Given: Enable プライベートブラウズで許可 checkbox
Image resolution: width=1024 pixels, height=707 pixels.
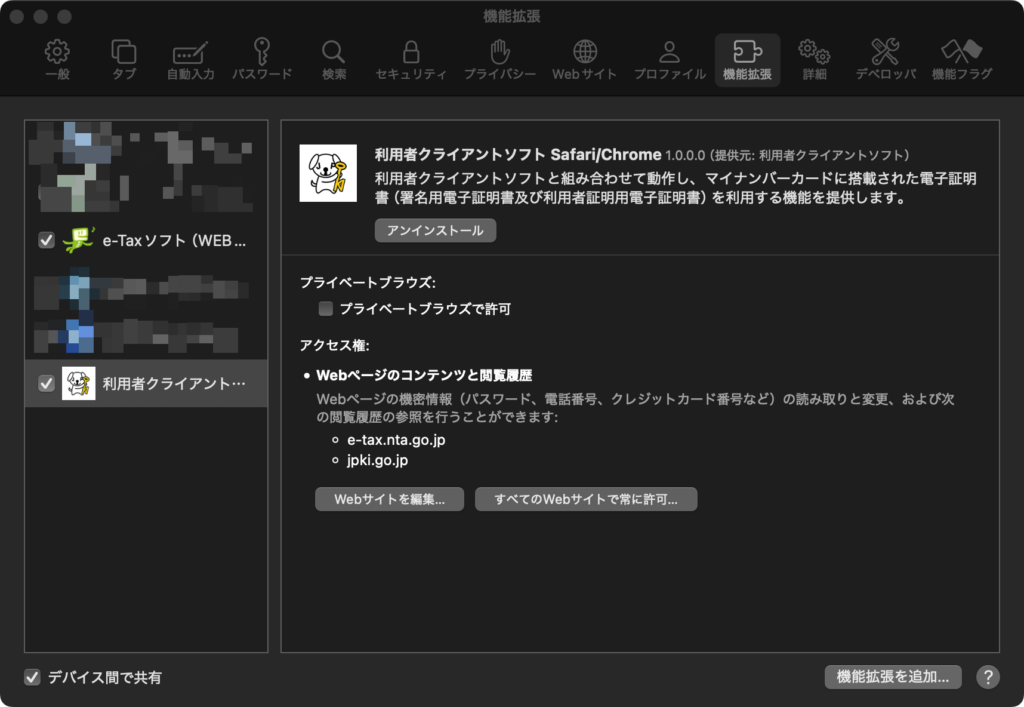Looking at the screenshot, I should coord(325,309).
